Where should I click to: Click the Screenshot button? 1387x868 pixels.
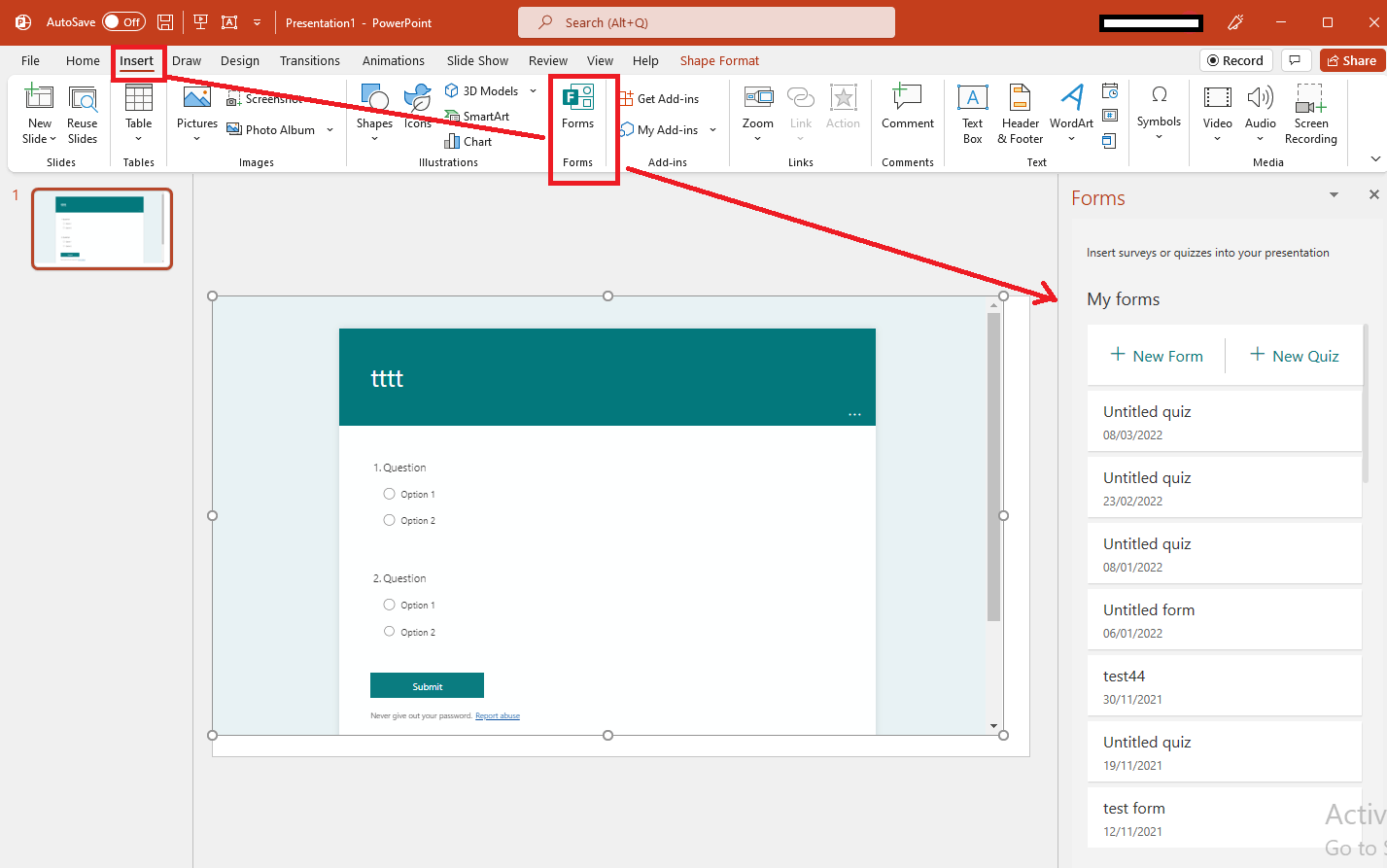pyautogui.click(x=266, y=99)
